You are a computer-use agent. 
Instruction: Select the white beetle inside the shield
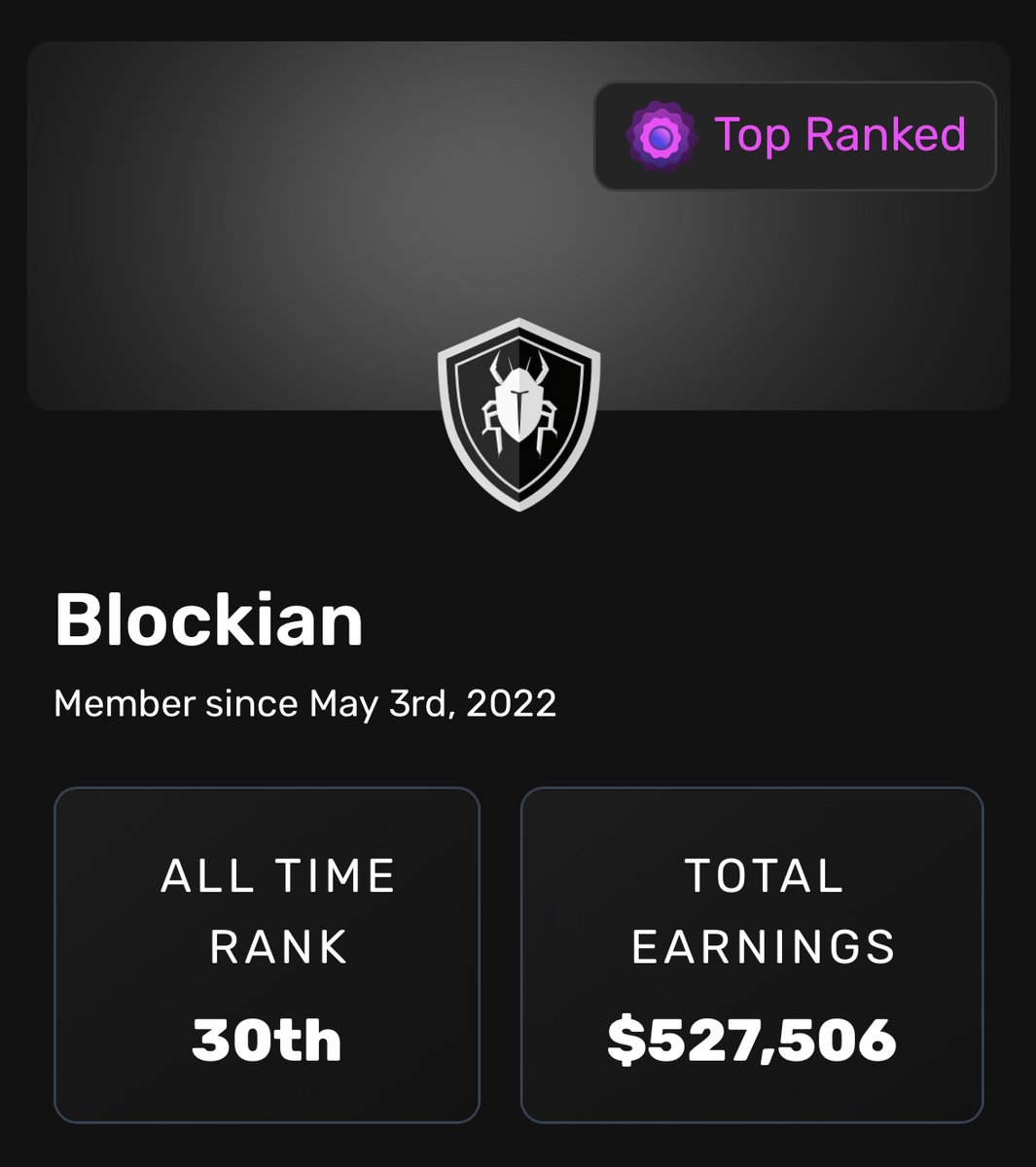point(518,397)
